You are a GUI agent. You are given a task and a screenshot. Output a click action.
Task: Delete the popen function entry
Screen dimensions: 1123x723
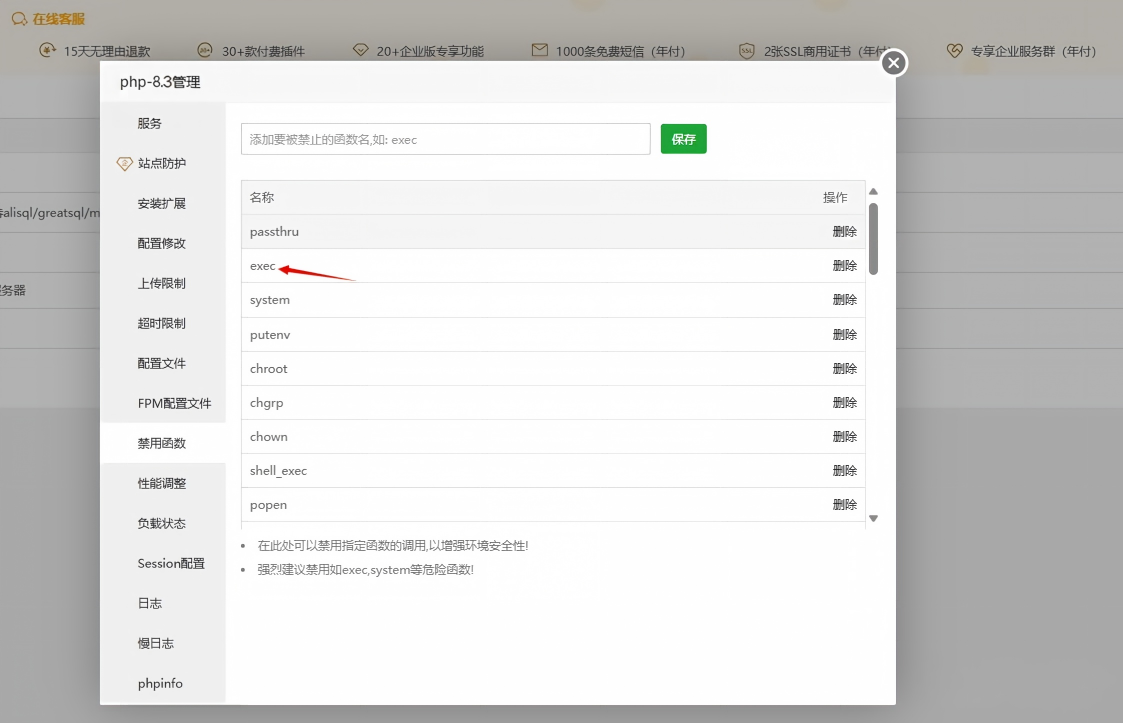[x=844, y=504]
